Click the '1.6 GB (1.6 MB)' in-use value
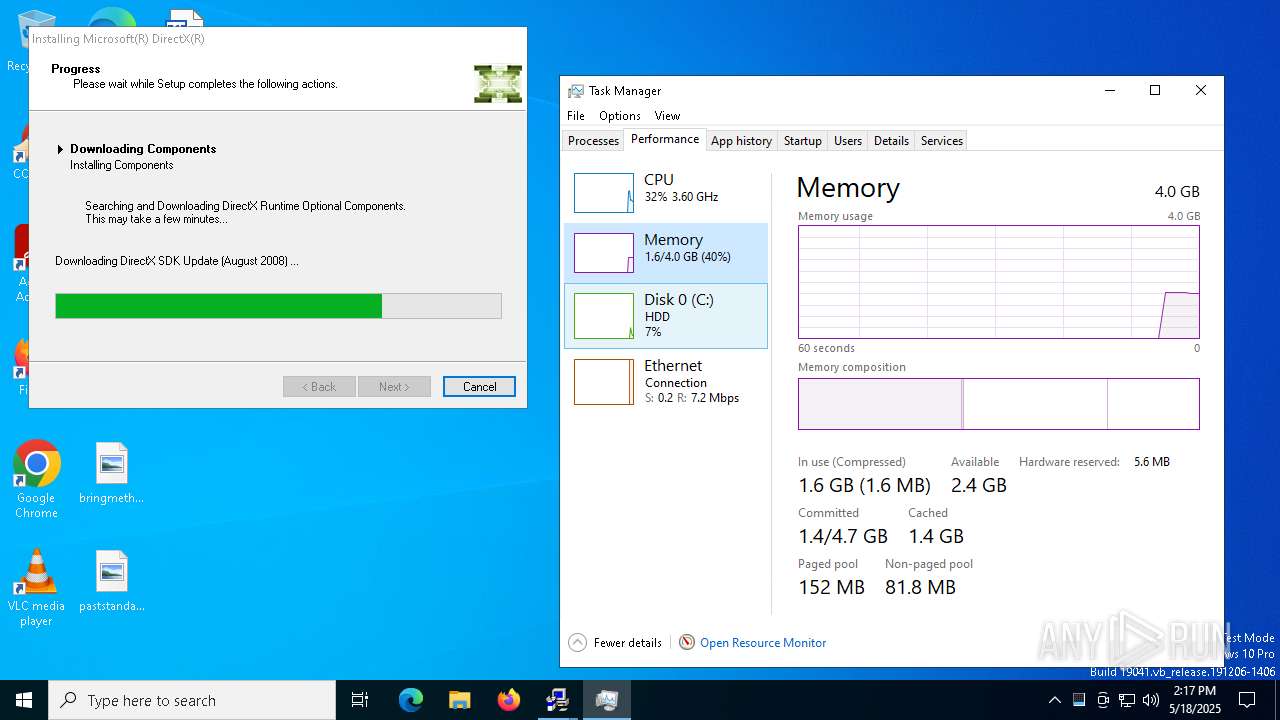Screen dimensions: 1280x720 [x=864, y=486]
